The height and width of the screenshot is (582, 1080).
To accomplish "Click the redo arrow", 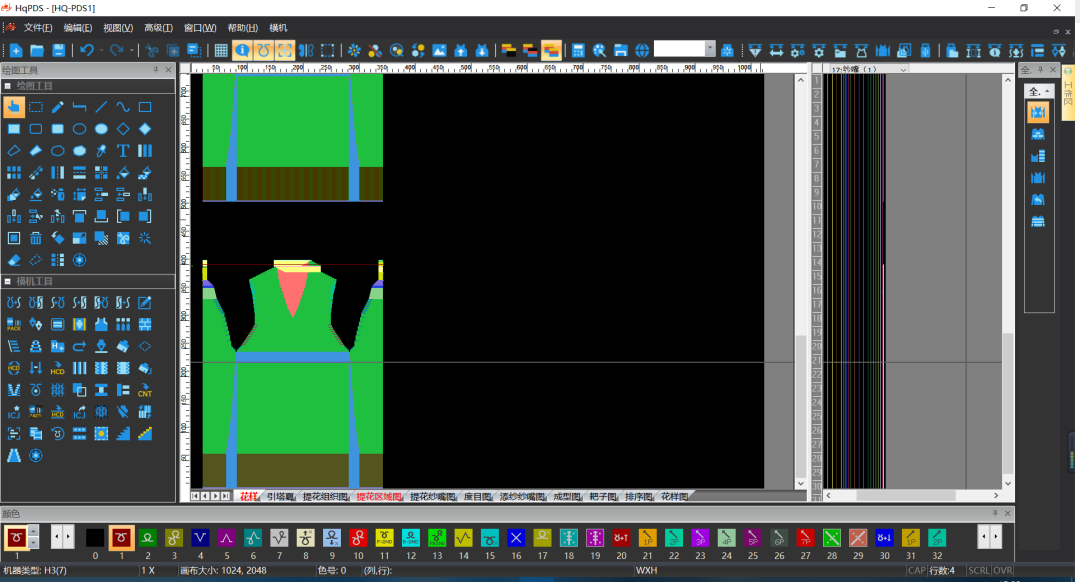I will [x=117, y=50].
